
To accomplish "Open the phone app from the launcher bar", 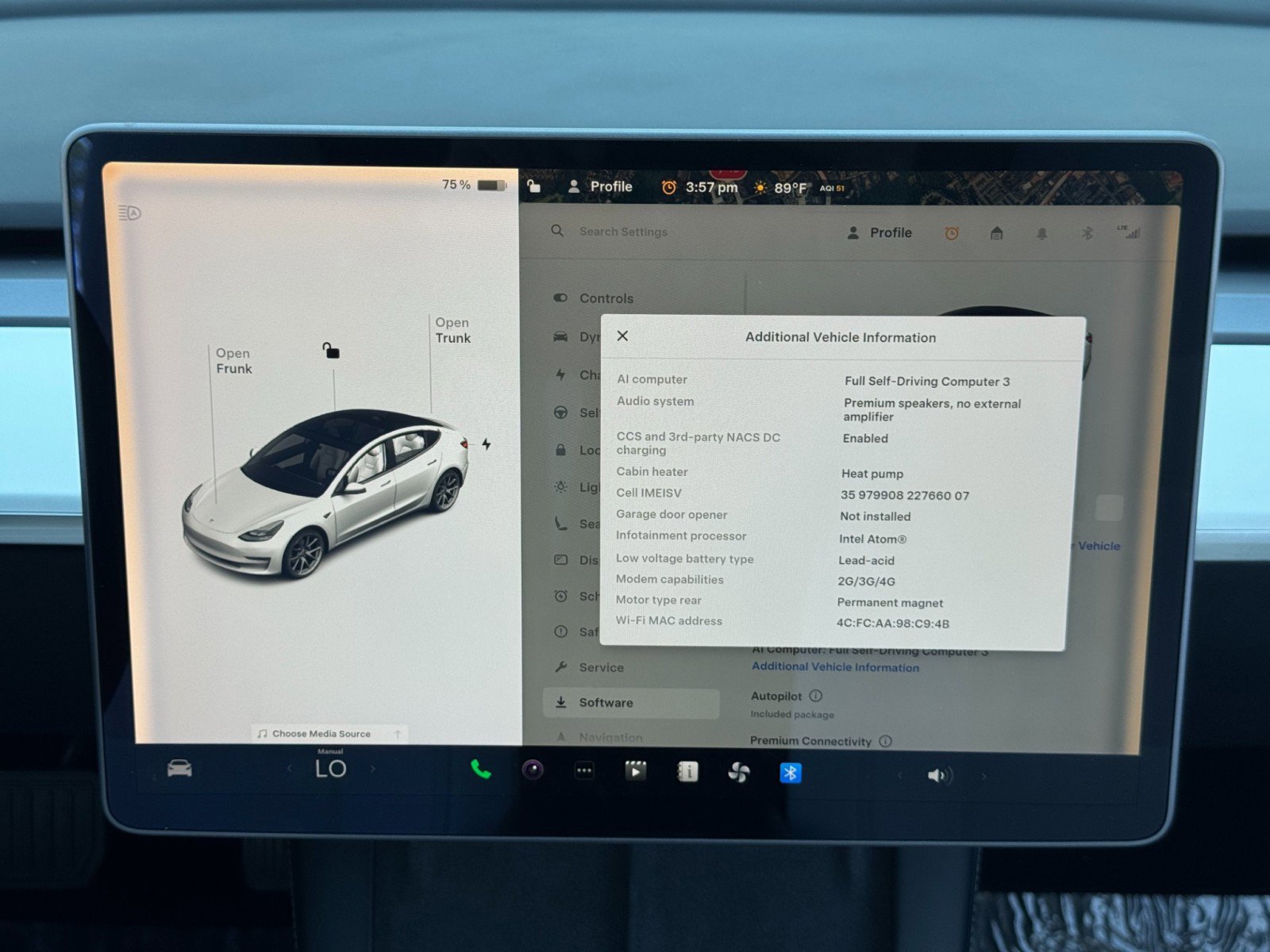I will tap(479, 770).
